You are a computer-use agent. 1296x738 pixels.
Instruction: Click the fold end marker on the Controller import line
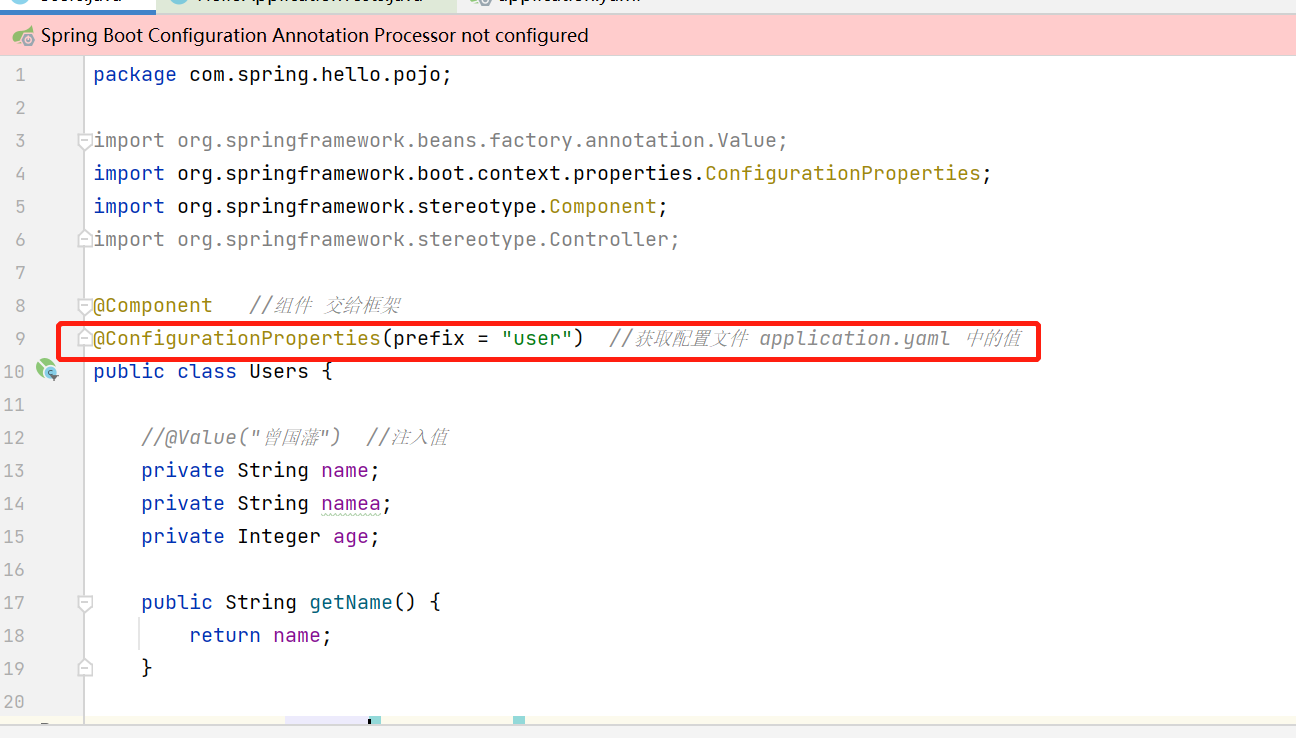(85, 239)
